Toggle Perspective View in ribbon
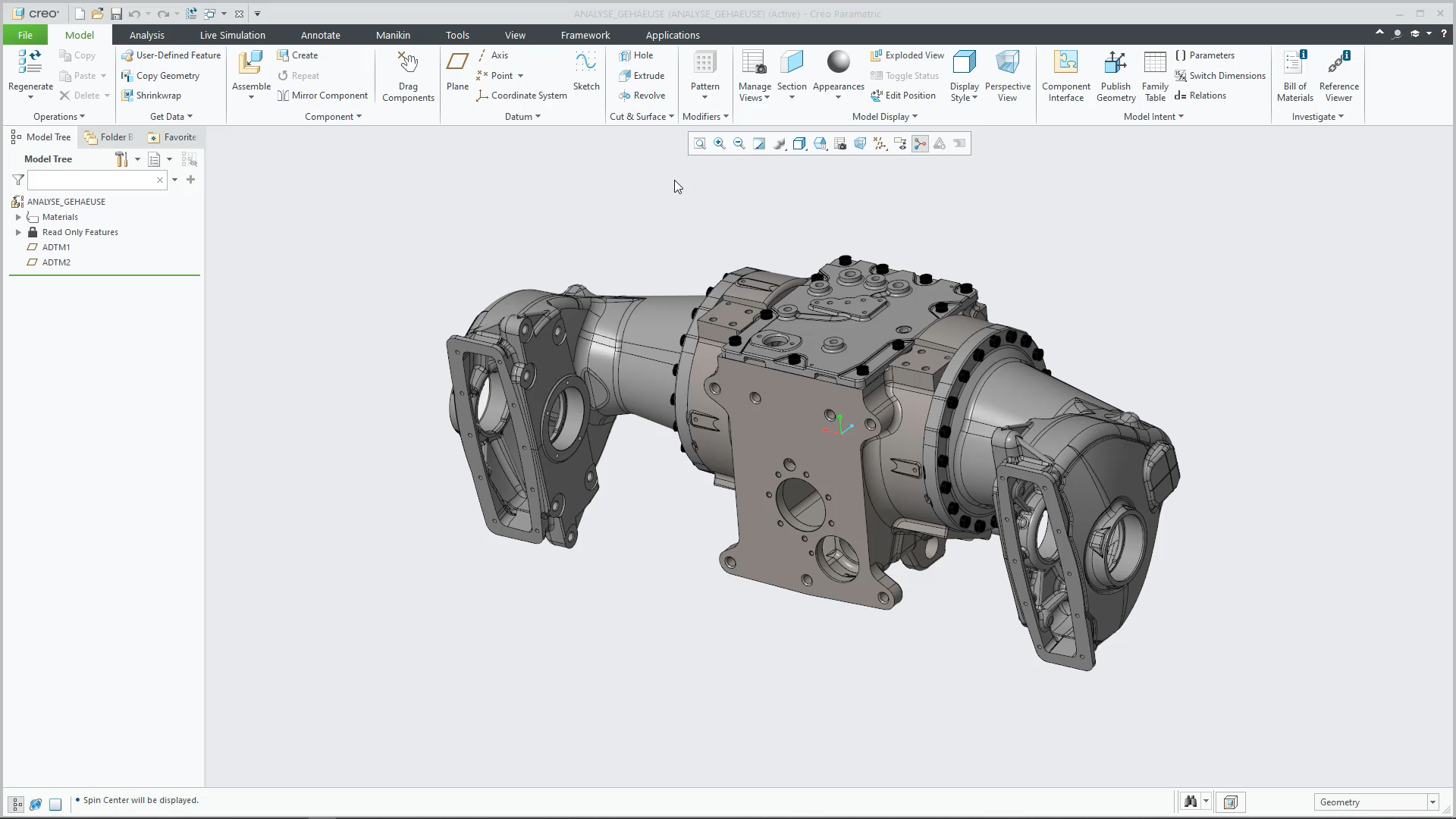The height and width of the screenshot is (819, 1456). pos(1007,76)
